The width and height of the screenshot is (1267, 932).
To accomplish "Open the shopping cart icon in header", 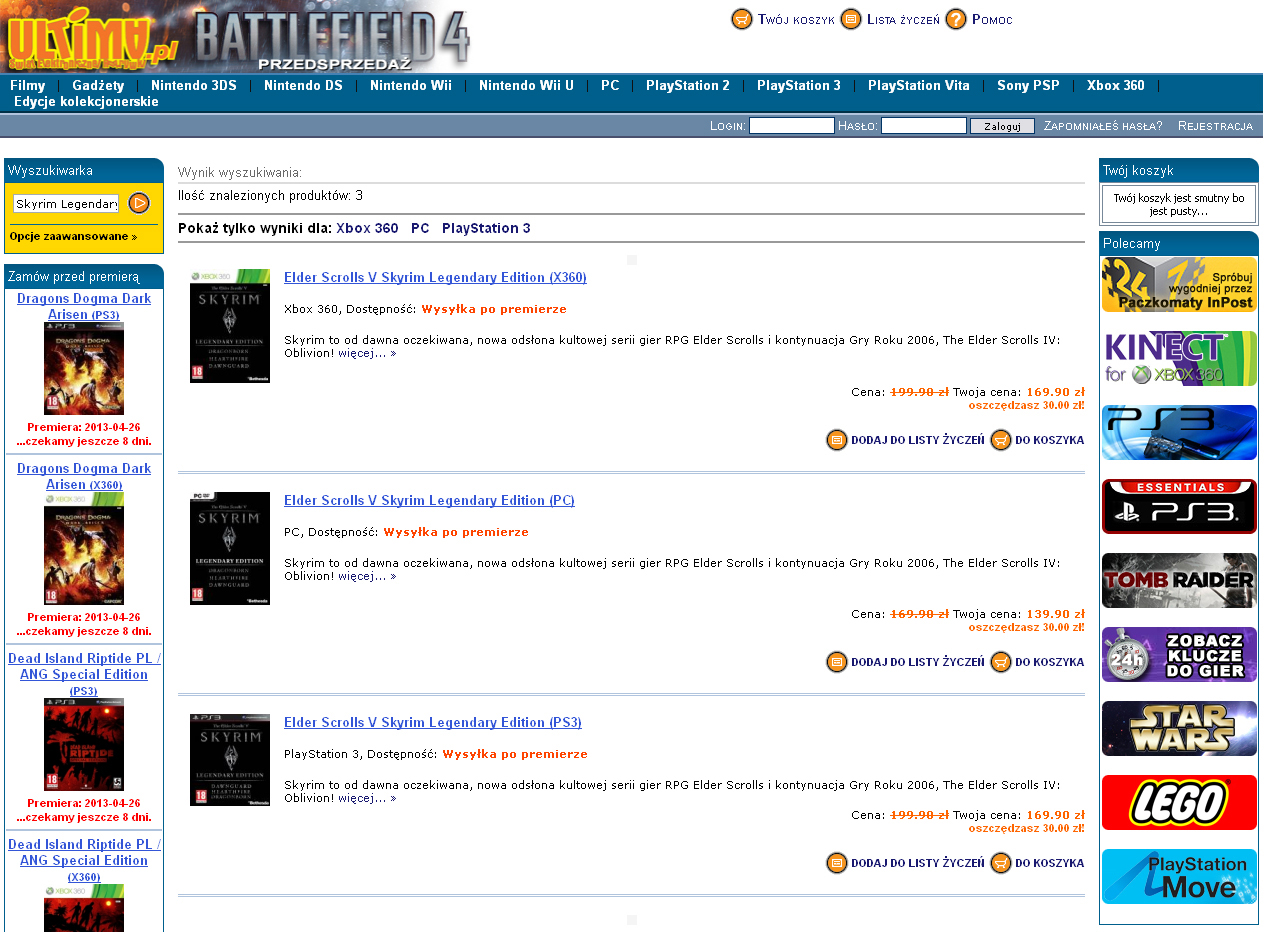I will coord(742,19).
